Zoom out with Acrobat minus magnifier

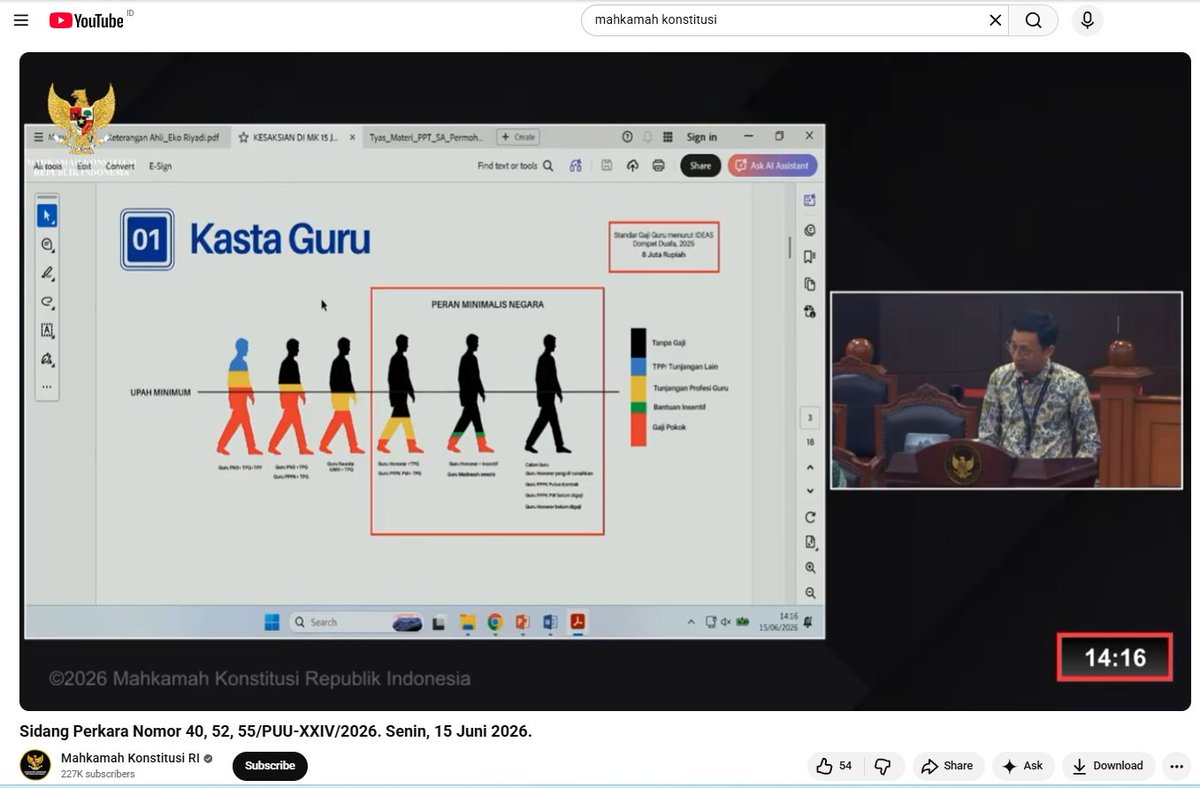click(x=810, y=593)
